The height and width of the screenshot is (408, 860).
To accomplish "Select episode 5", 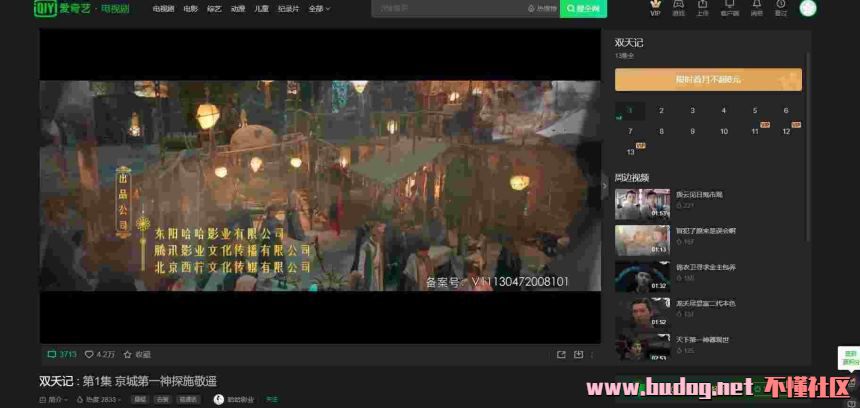I will point(755,111).
